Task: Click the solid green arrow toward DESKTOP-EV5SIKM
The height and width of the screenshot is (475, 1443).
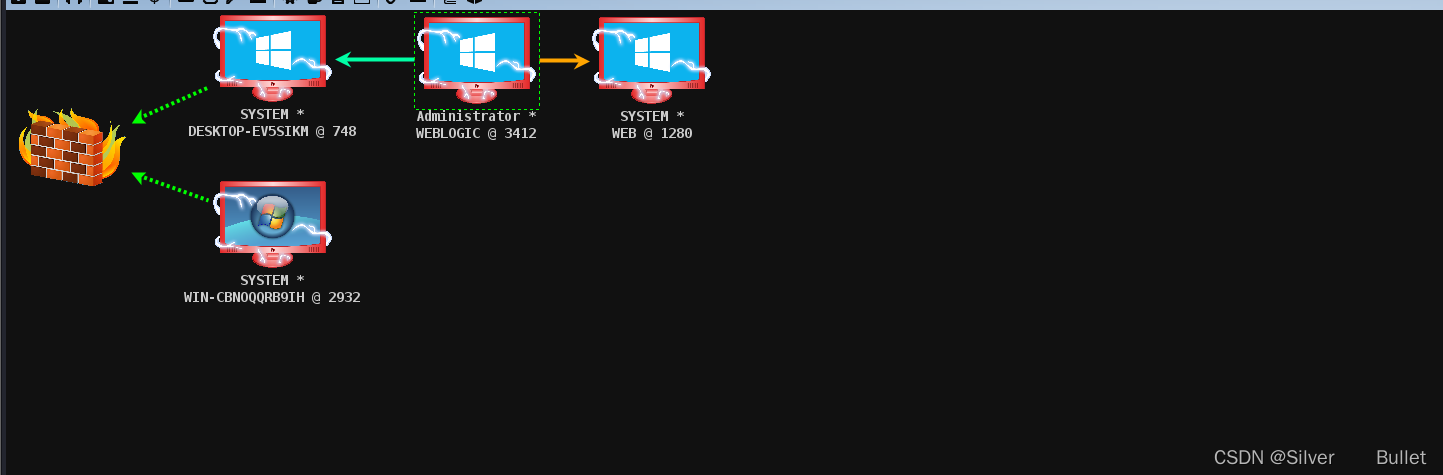Action: (375, 60)
